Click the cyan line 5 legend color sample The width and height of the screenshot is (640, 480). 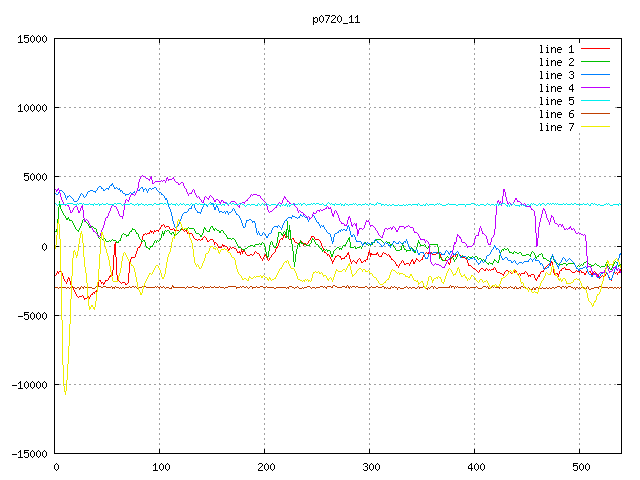click(596, 101)
